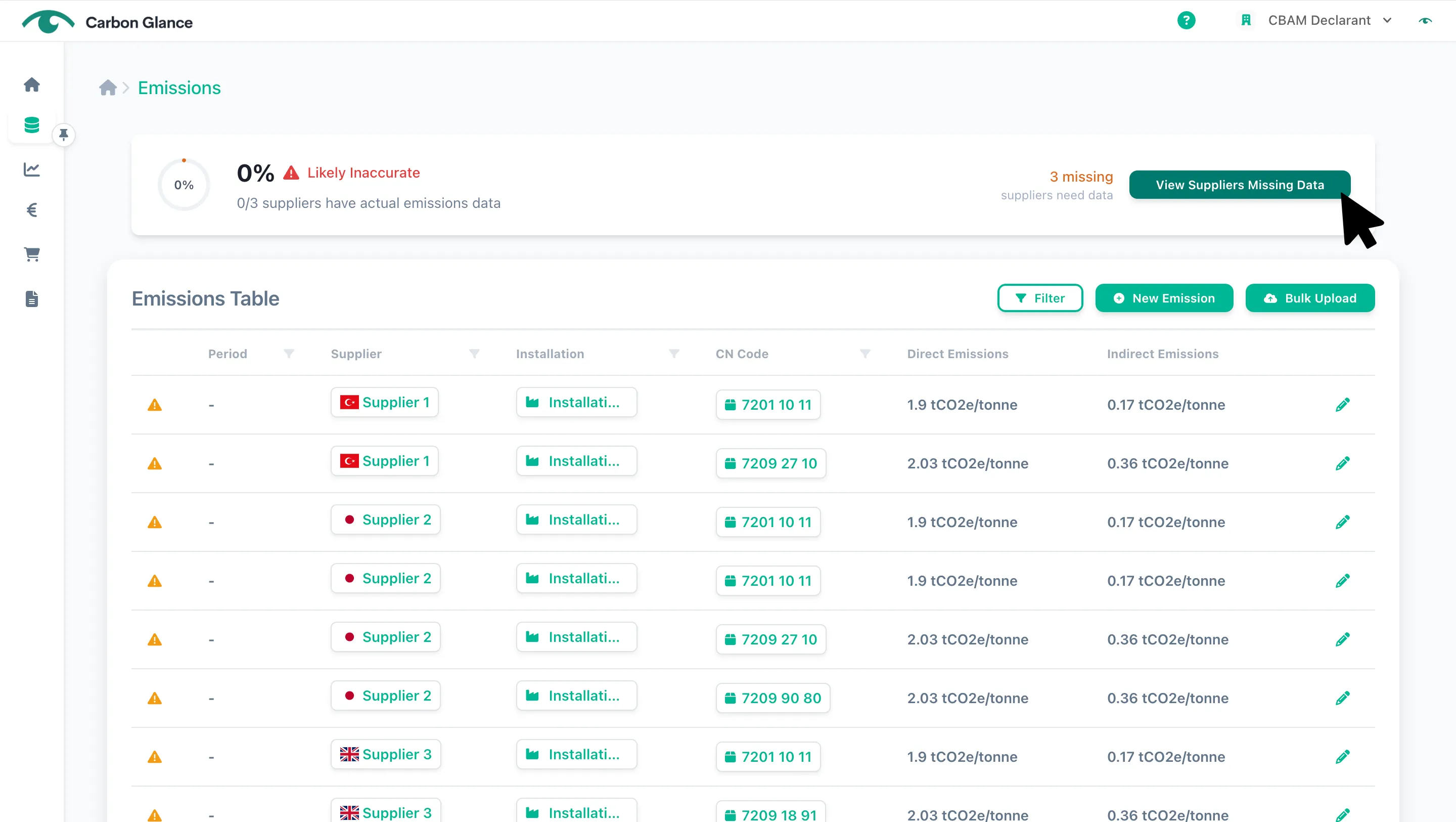Open CN code 7209 90 80 tag
Viewport: 1456px width, 822px height.
click(x=772, y=698)
